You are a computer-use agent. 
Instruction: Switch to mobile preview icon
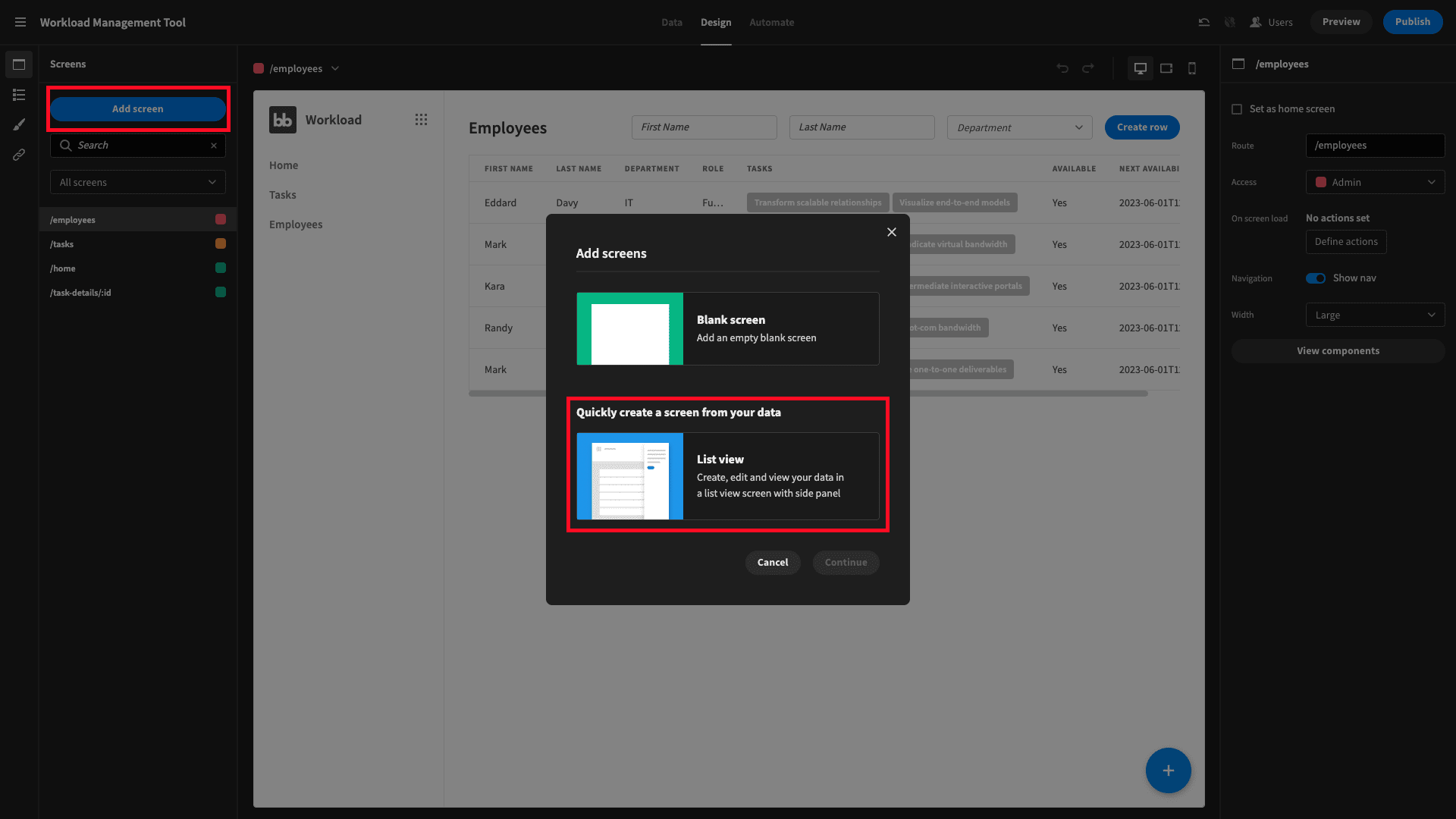click(1192, 68)
